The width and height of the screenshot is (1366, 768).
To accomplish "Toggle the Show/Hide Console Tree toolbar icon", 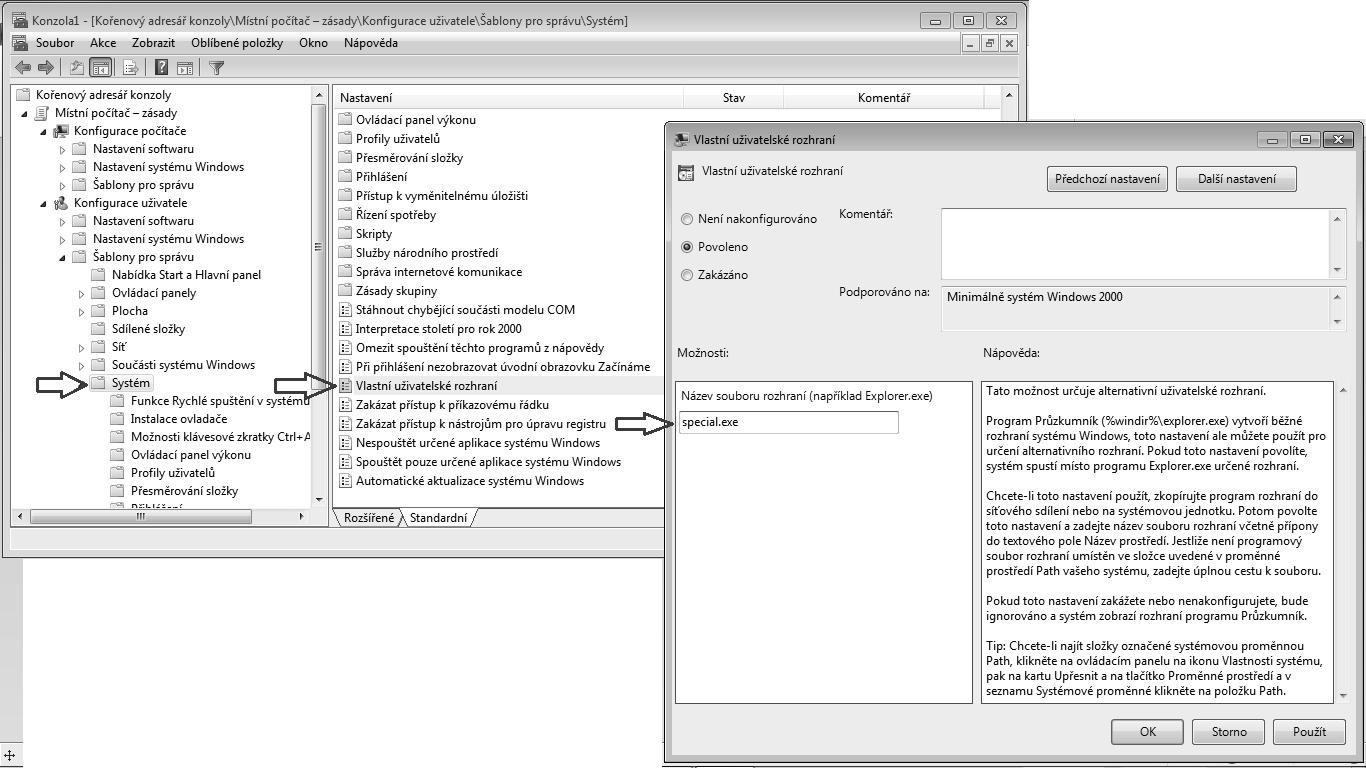I will (100, 67).
